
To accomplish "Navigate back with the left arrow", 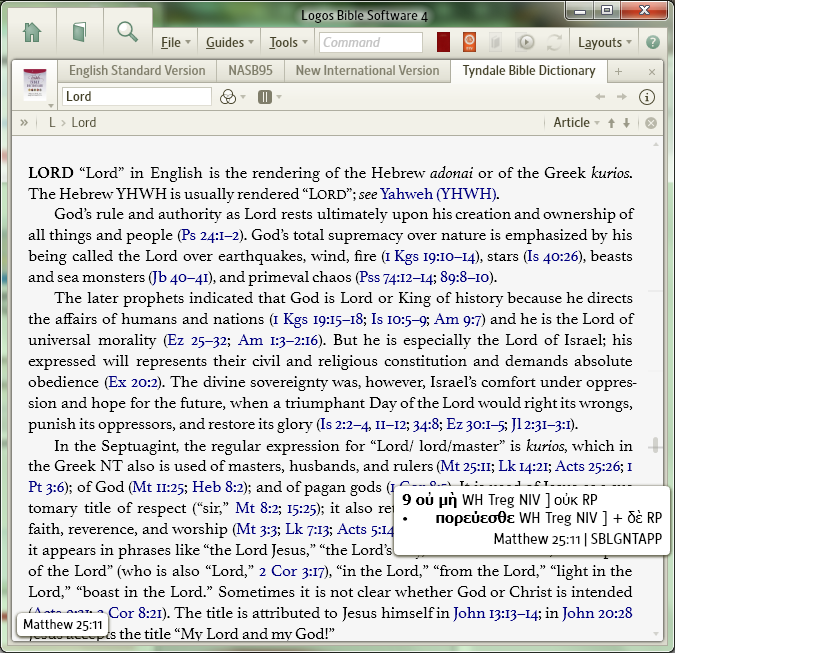I will click(x=600, y=97).
